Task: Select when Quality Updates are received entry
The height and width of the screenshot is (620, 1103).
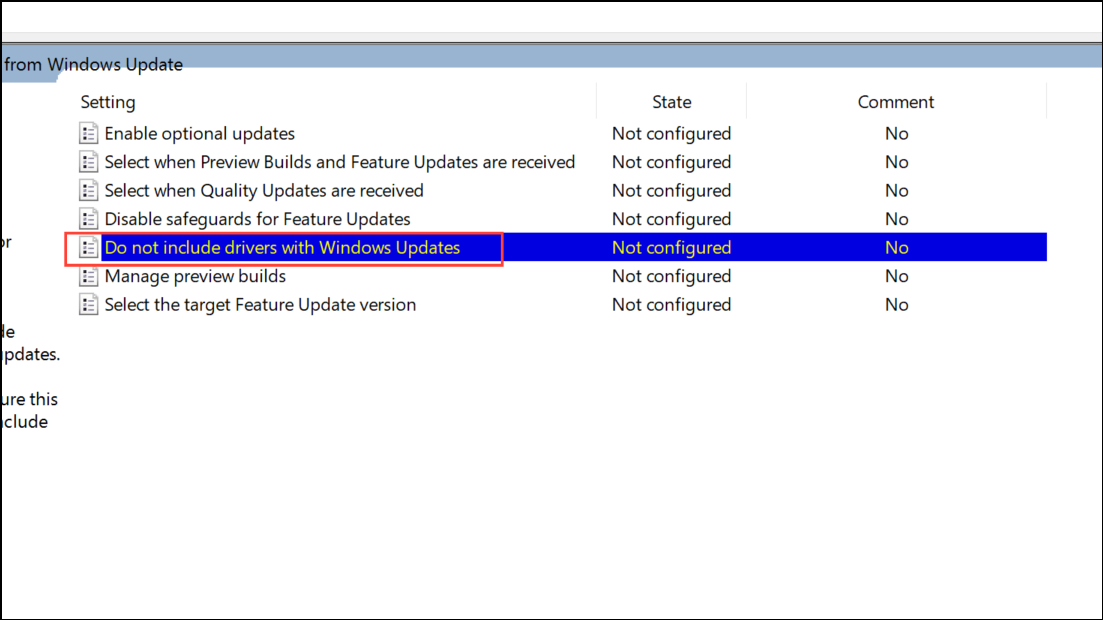Action: point(264,191)
